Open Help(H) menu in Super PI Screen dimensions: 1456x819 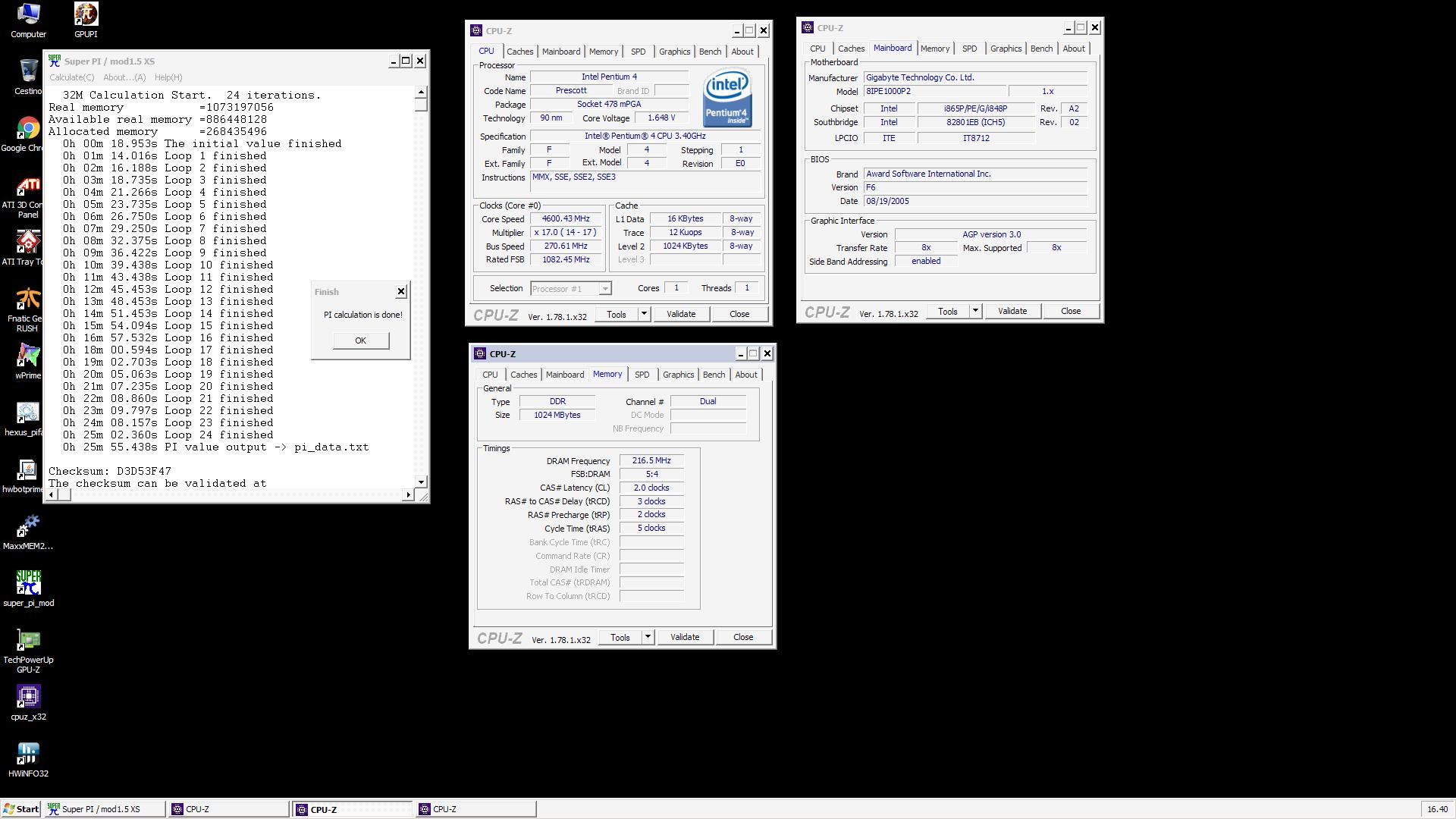[168, 77]
